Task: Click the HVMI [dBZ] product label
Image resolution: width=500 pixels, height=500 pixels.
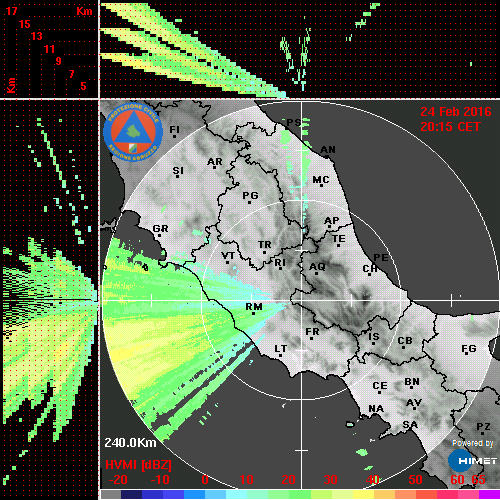Action: tap(138, 465)
